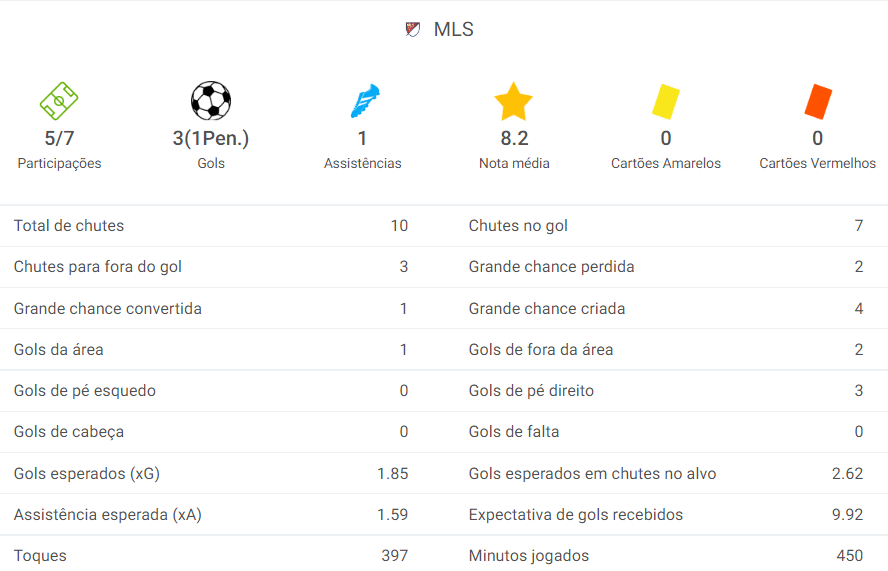This screenshot has height=571, width=888.
Task: Click the 8.2 average rating value
Action: point(514,139)
